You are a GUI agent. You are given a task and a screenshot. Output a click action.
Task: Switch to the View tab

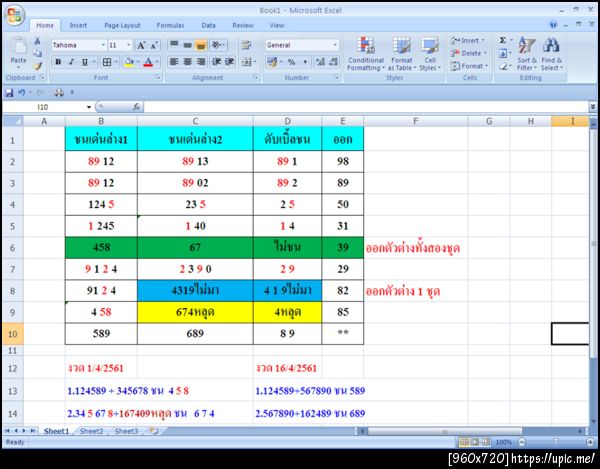pyautogui.click(x=277, y=25)
